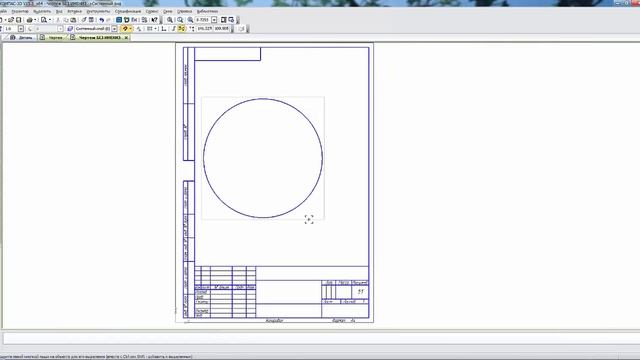The image size is (640, 360).
Task: Expand the Print icon dropdown arrow
Action: click(36, 20)
